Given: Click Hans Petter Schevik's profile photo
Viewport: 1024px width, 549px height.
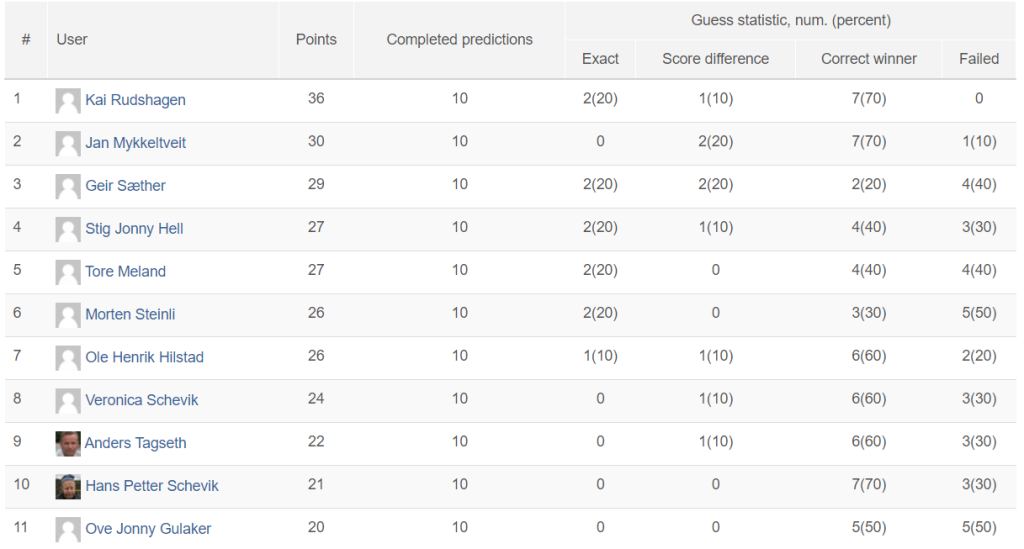Looking at the screenshot, I should point(68,487).
